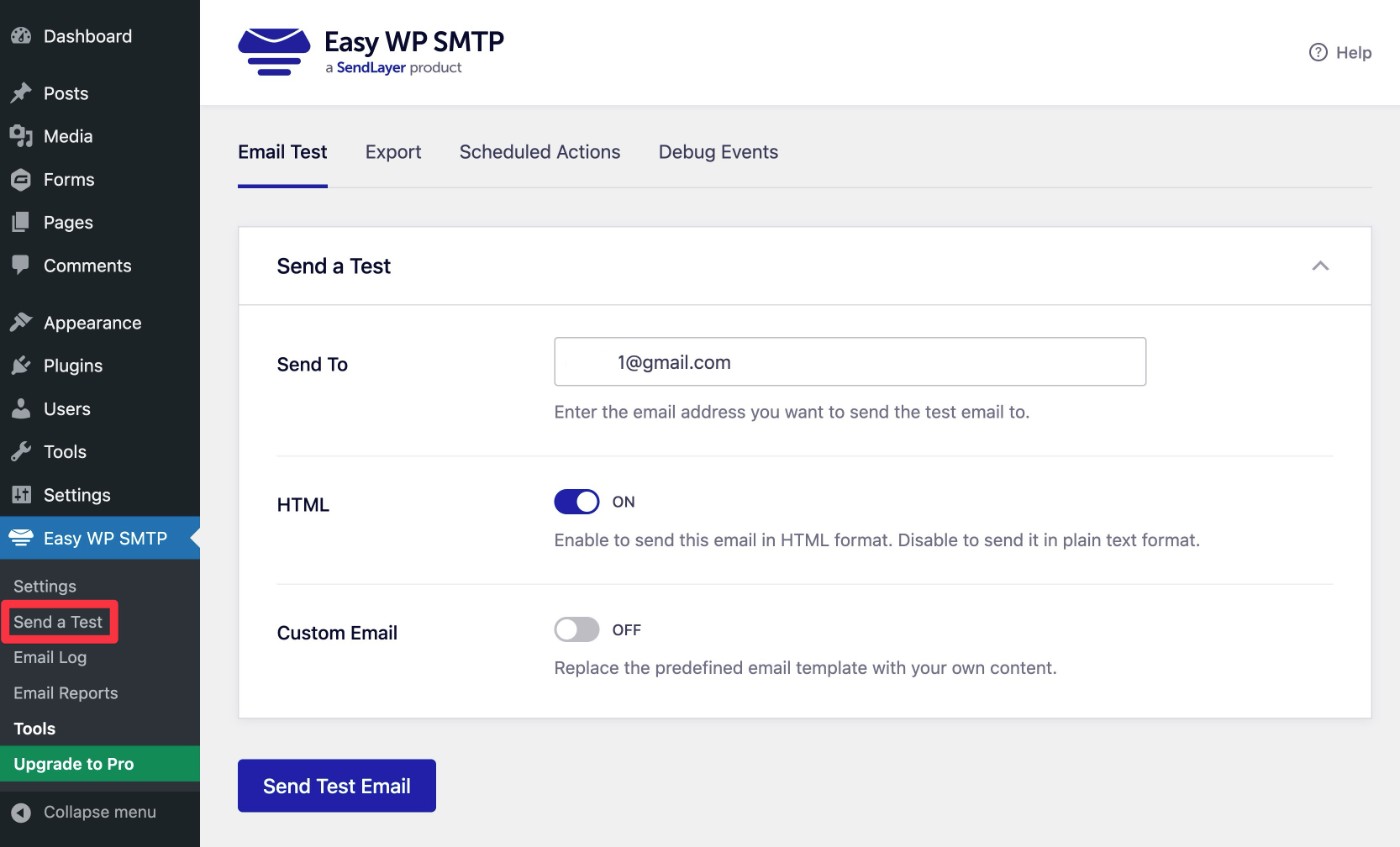Open the Plugins menu item
This screenshot has height=847, width=1400.
[100, 365]
